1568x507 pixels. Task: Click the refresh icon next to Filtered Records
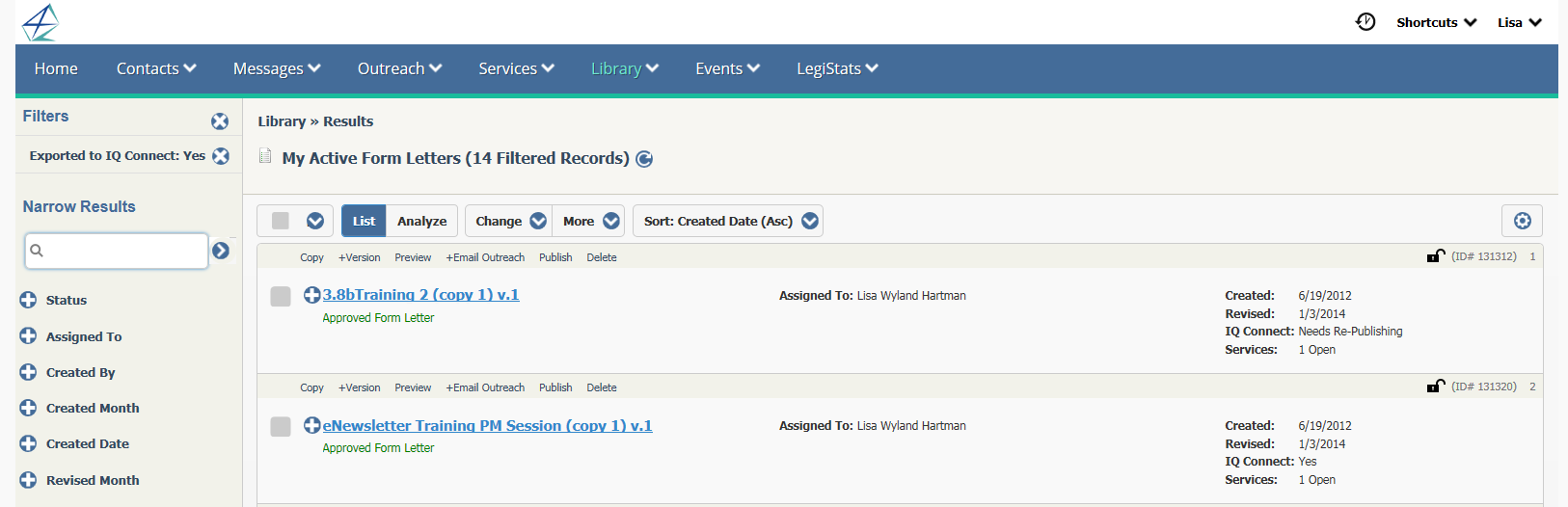644,159
